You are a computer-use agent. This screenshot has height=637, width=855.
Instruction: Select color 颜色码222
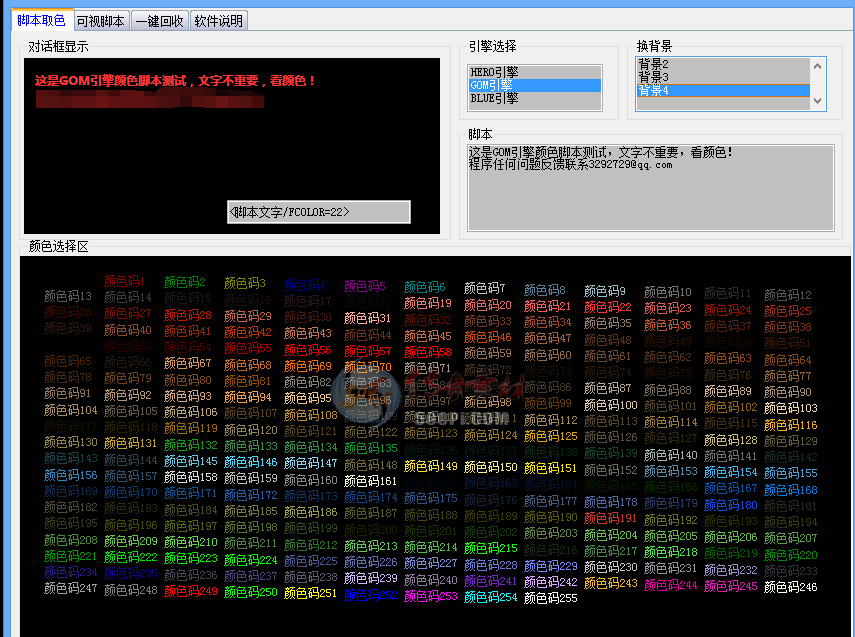(x=131, y=557)
